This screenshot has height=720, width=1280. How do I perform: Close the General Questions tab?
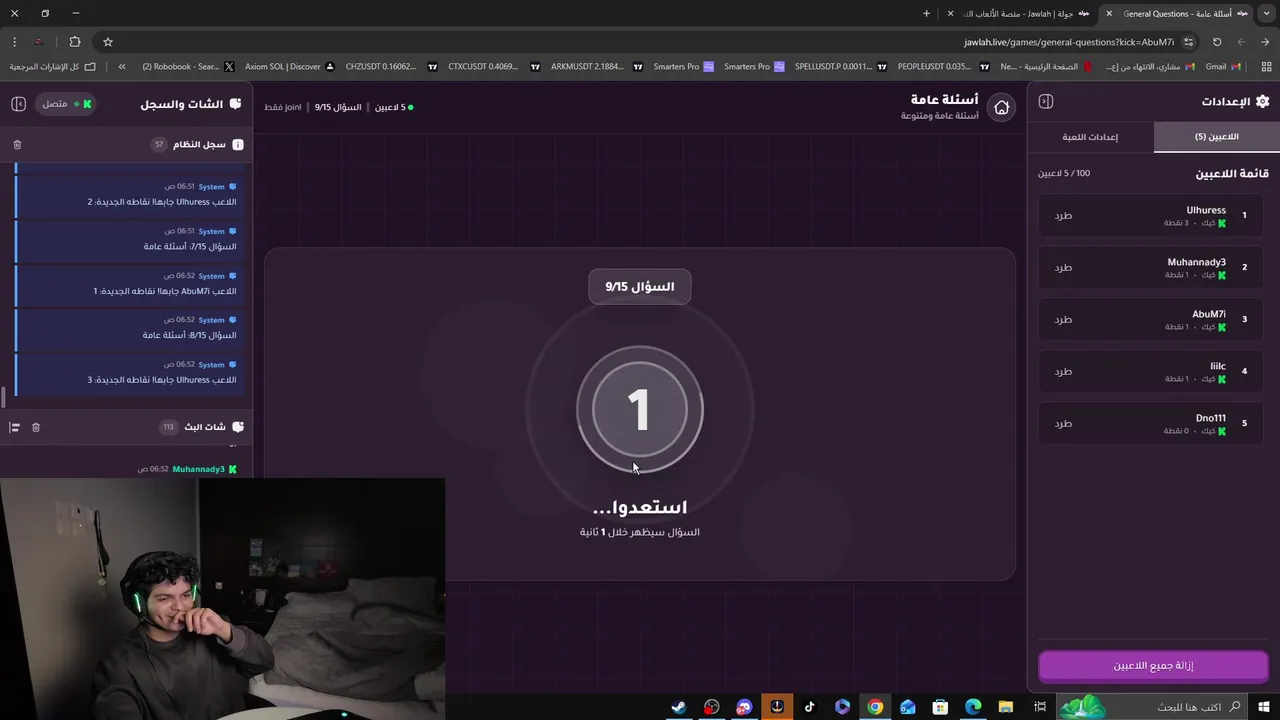point(1109,14)
